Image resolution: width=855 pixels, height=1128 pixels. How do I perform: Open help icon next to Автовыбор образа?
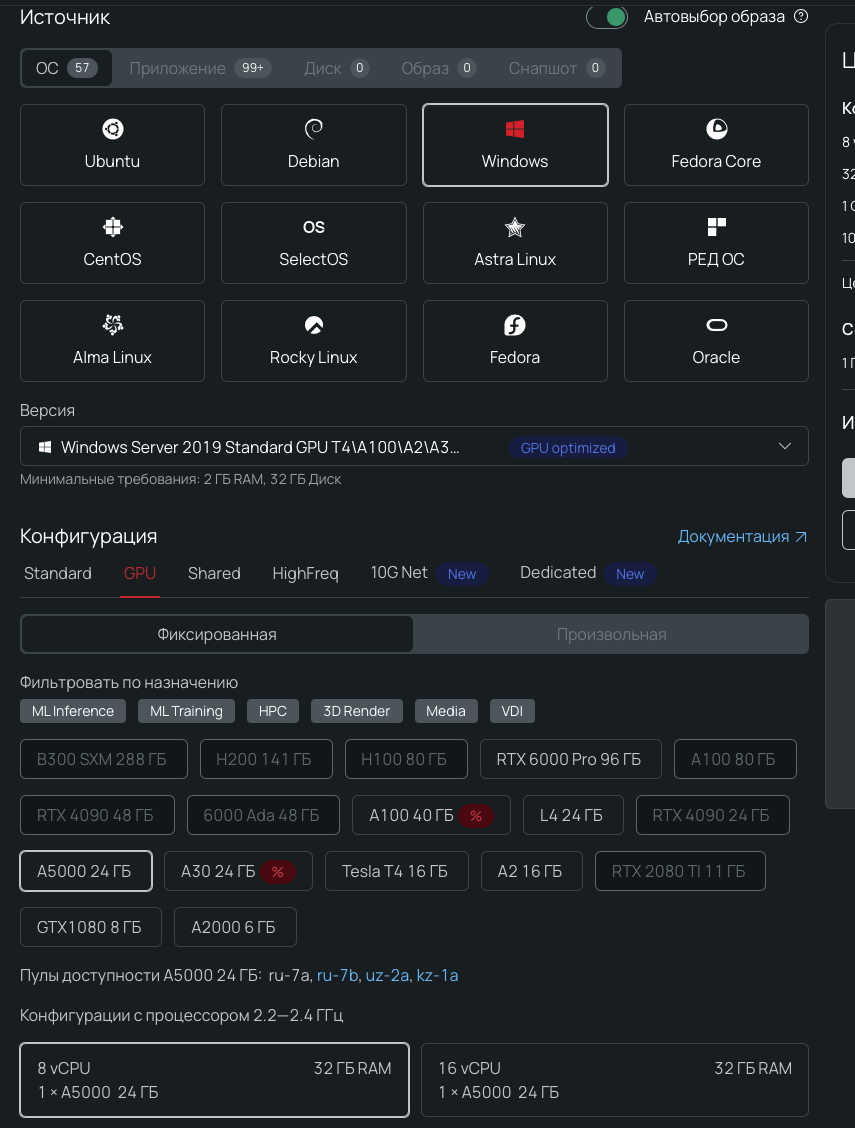[x=801, y=17]
